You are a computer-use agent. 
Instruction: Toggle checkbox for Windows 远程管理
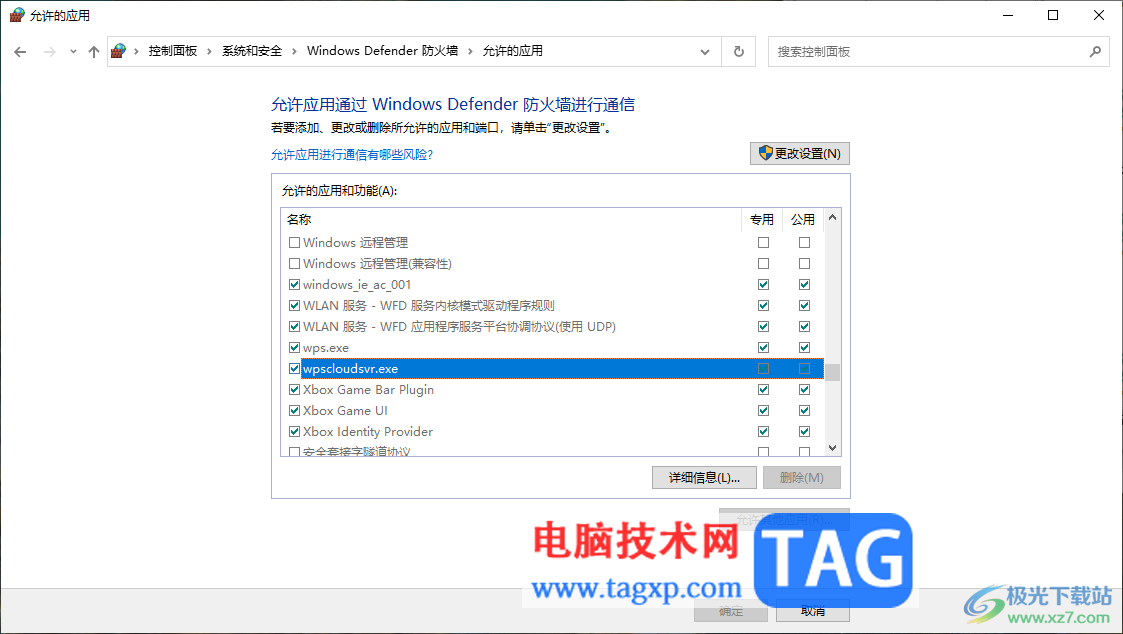pyautogui.click(x=294, y=243)
